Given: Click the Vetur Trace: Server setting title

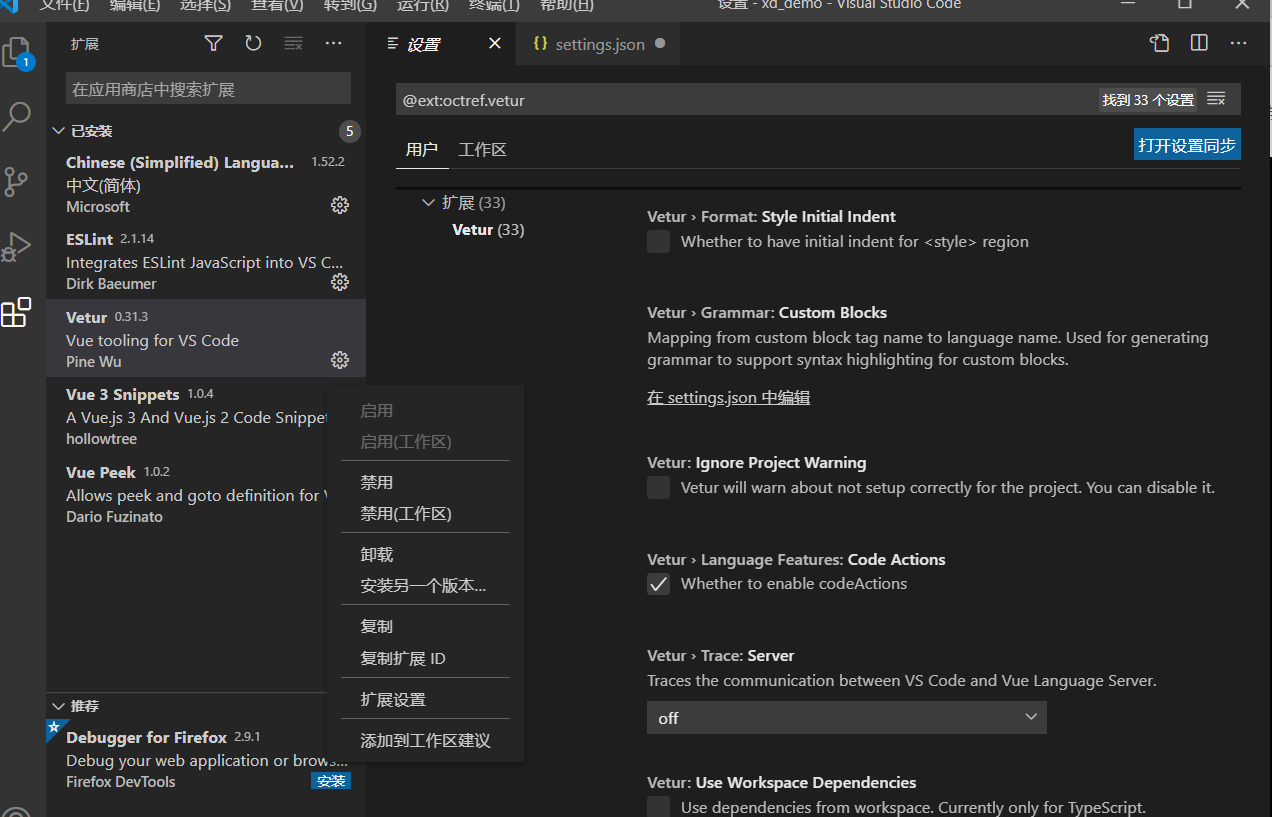Looking at the screenshot, I should click(x=721, y=656).
